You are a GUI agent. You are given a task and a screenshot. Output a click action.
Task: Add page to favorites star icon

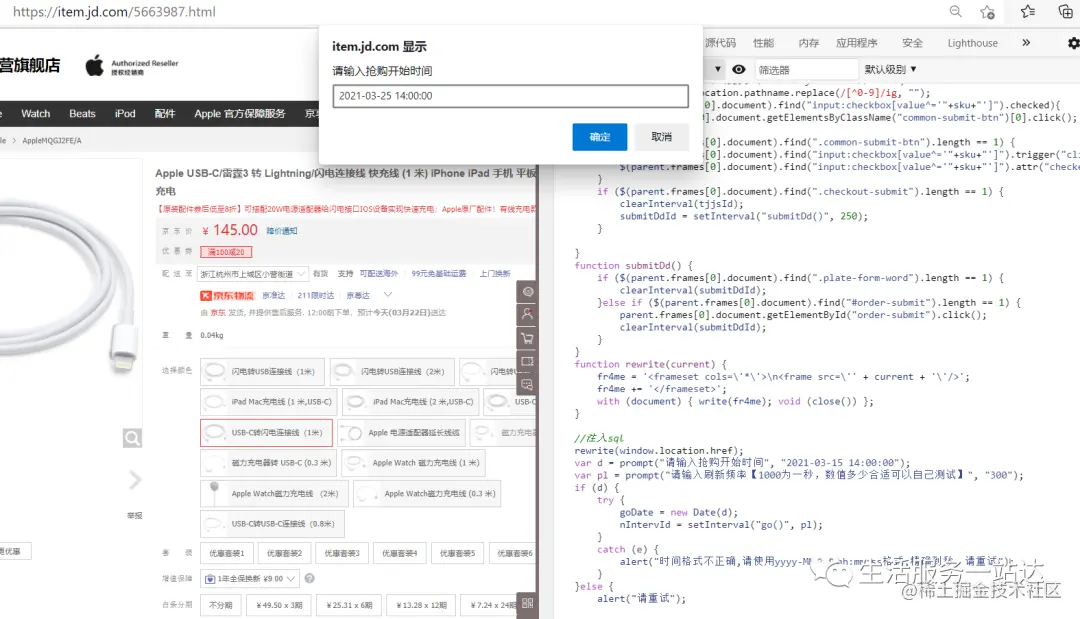(987, 12)
